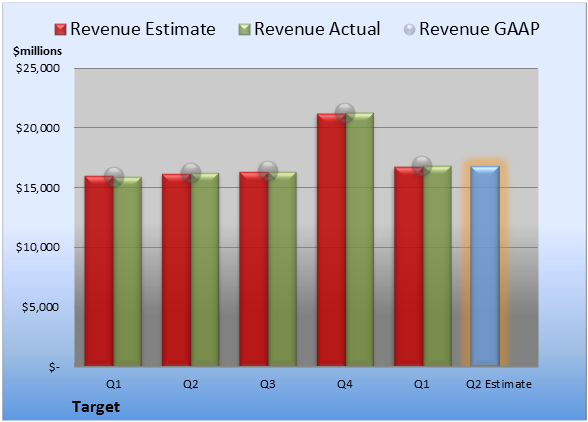Click the red Revenue Estimate legend swatch
This screenshot has width=588, height=422.
click(60, 29)
